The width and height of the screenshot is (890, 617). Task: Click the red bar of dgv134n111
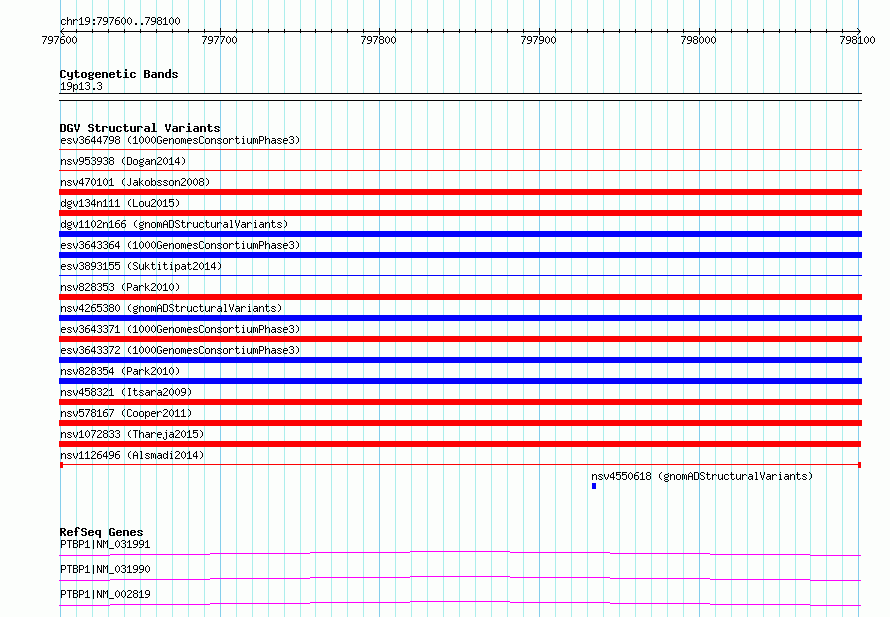point(460,213)
